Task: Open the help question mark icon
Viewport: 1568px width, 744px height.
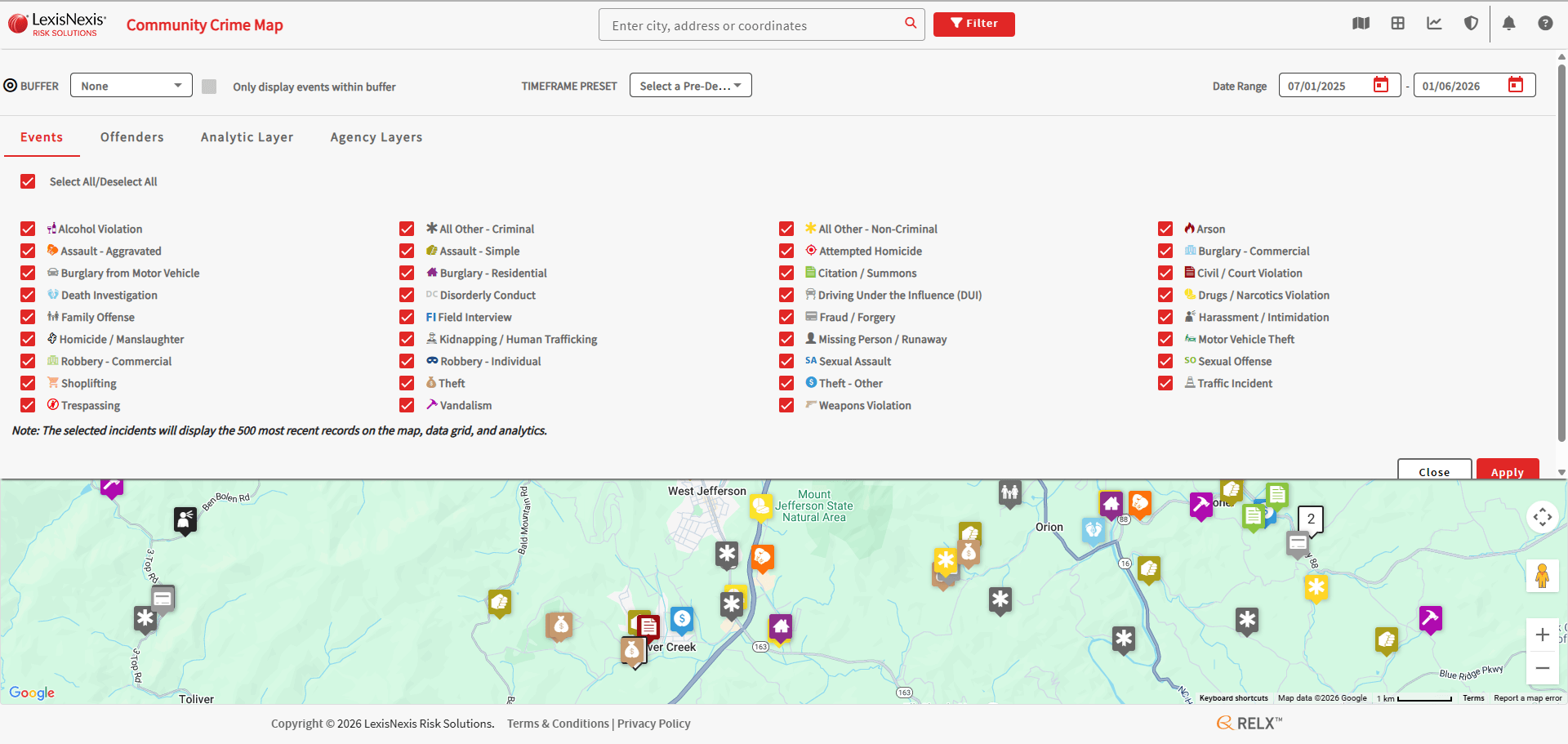Action: click(x=1545, y=24)
